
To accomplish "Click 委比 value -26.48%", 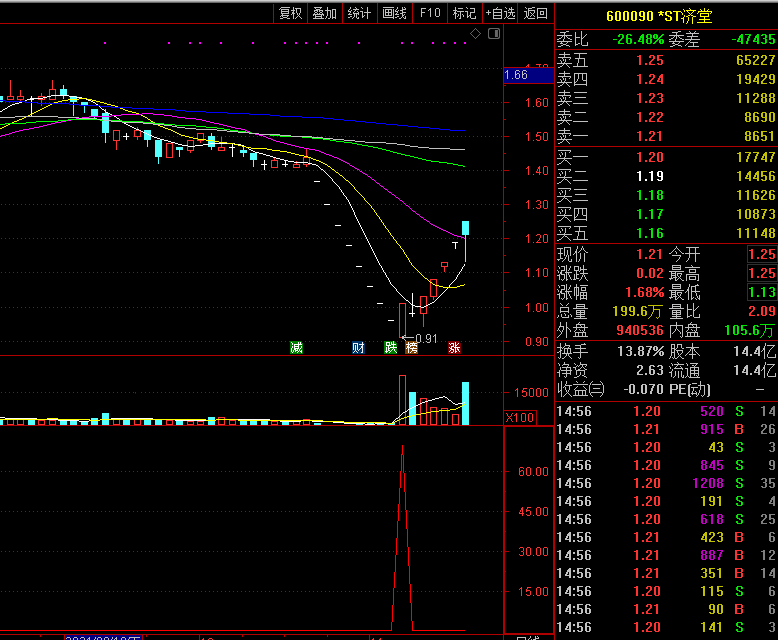I will [x=638, y=39].
